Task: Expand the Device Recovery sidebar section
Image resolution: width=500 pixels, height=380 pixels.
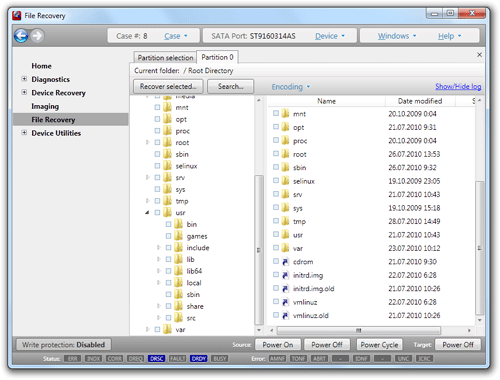Action: (24, 92)
